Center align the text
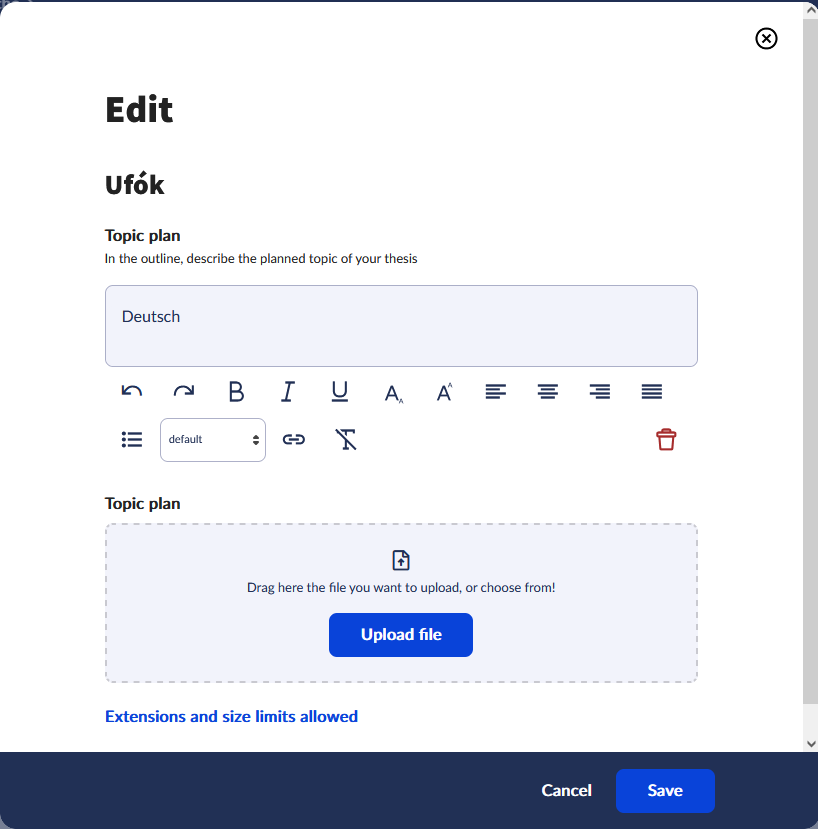The image size is (818, 829). [x=548, y=392]
